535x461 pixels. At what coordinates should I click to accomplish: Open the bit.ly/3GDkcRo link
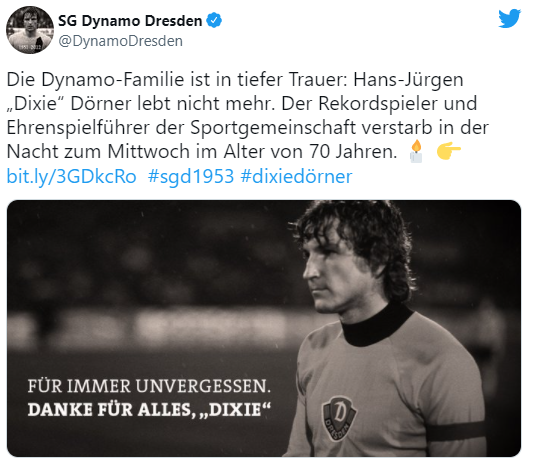tap(71, 176)
